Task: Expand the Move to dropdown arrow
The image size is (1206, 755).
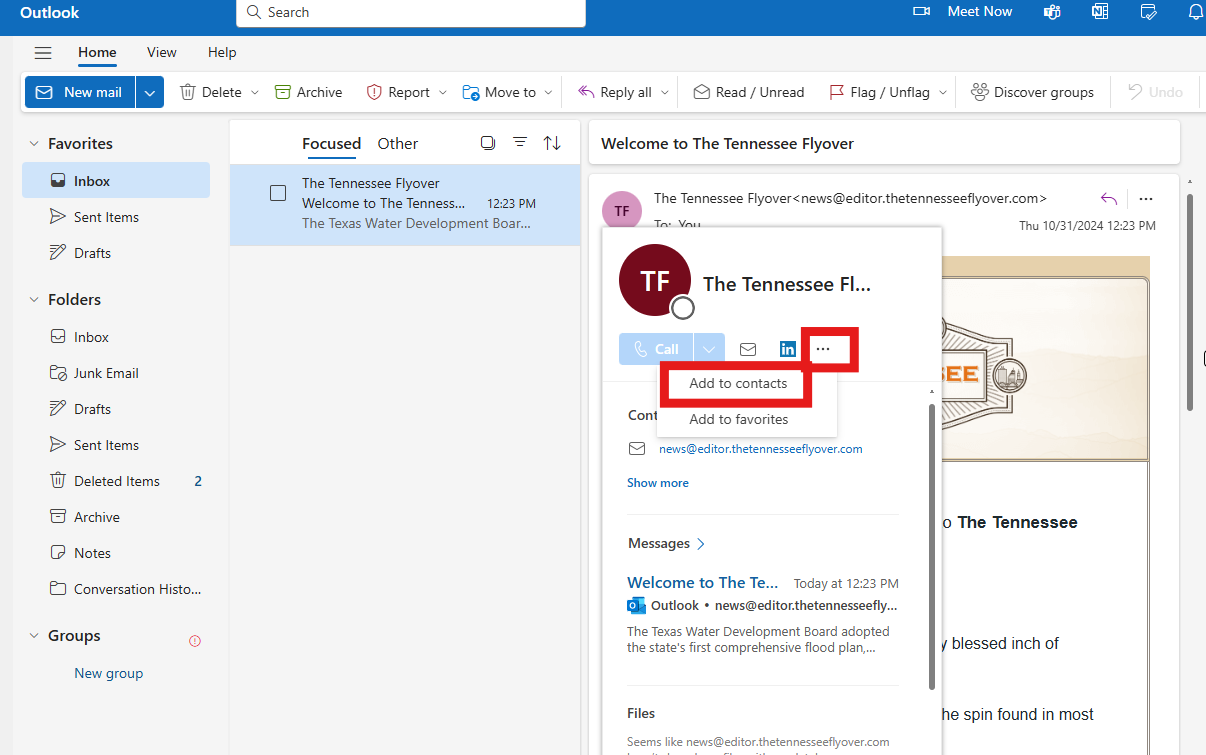Action: tap(548, 92)
